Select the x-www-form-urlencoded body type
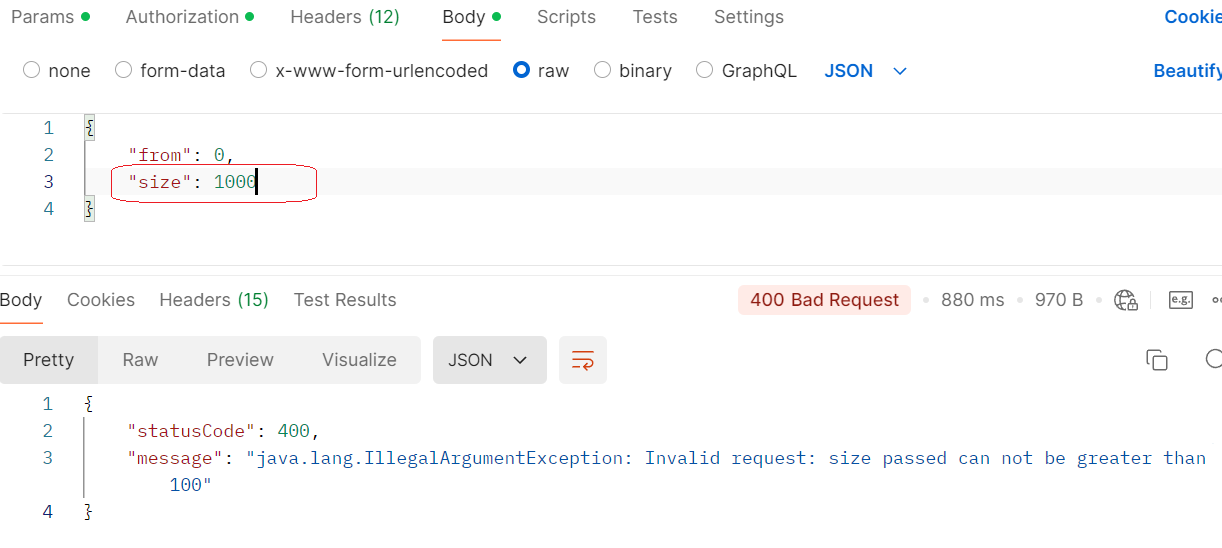 pos(369,71)
